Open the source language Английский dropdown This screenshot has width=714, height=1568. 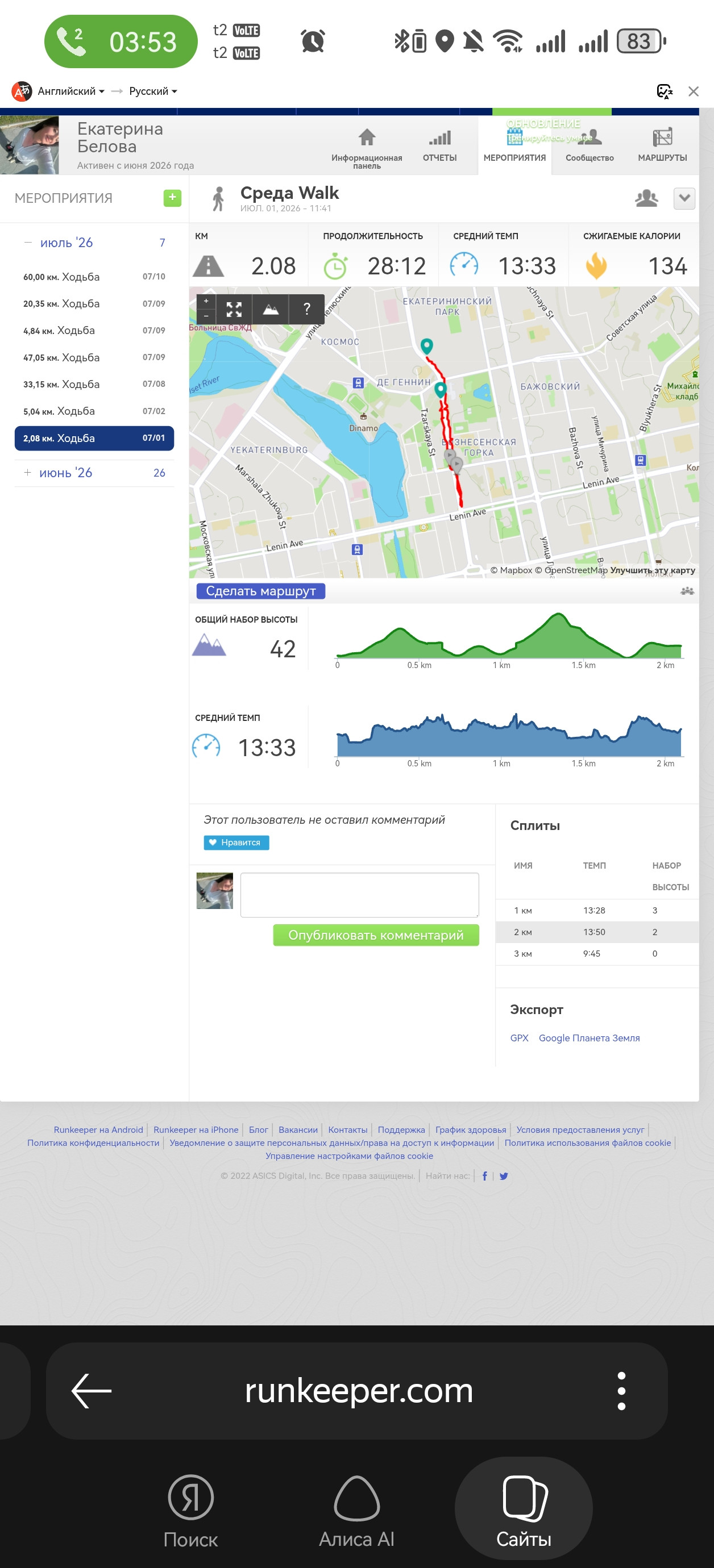71,91
